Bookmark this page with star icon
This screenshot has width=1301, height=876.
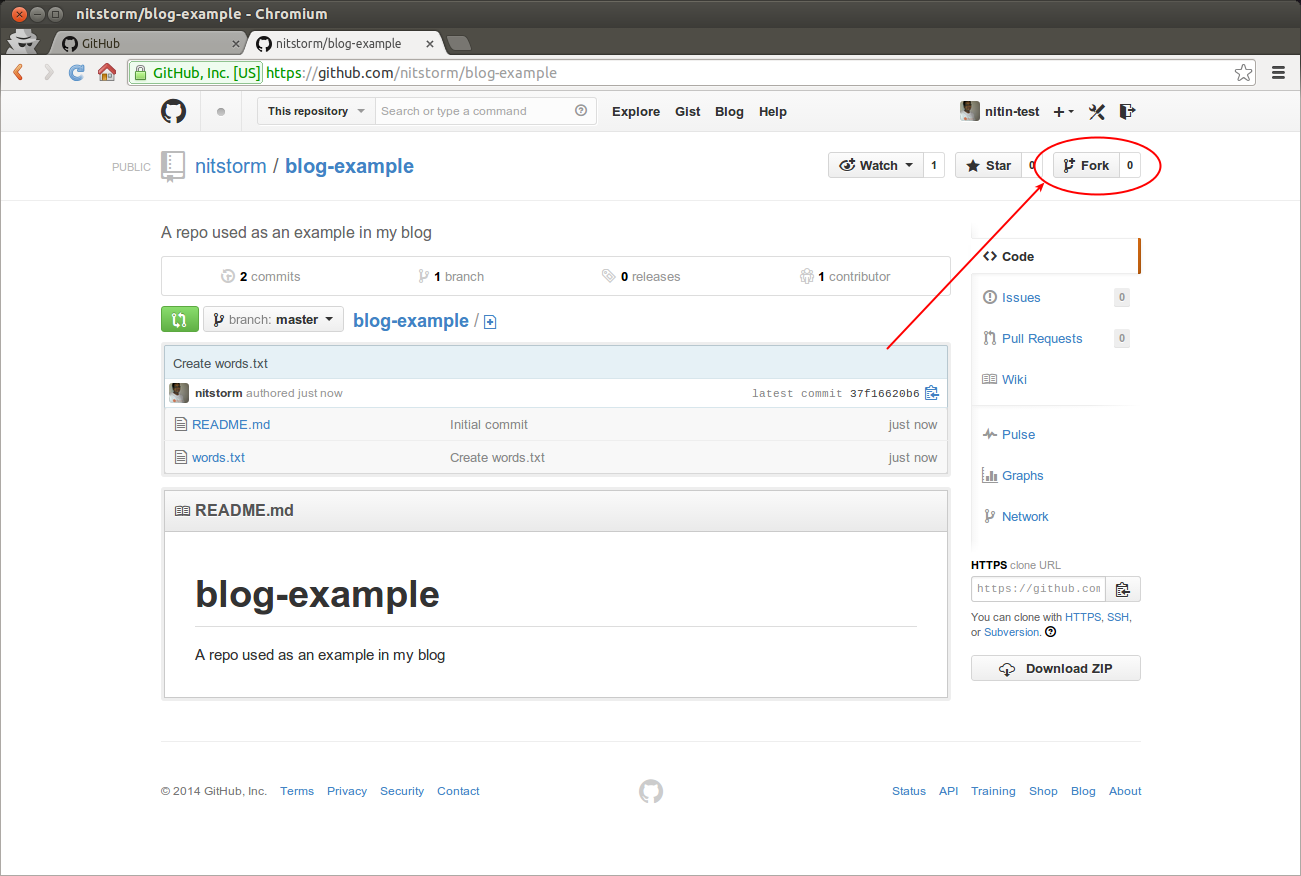click(x=1243, y=72)
